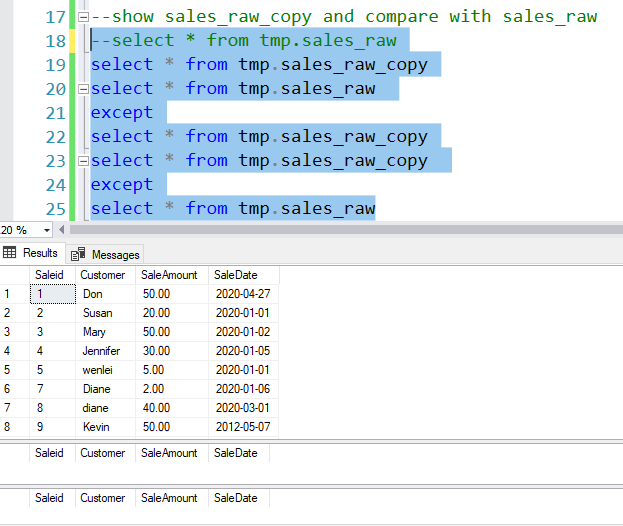Click SaleDate header in third result grid
Image resolution: width=623 pixels, height=526 pixels.
pos(239,498)
